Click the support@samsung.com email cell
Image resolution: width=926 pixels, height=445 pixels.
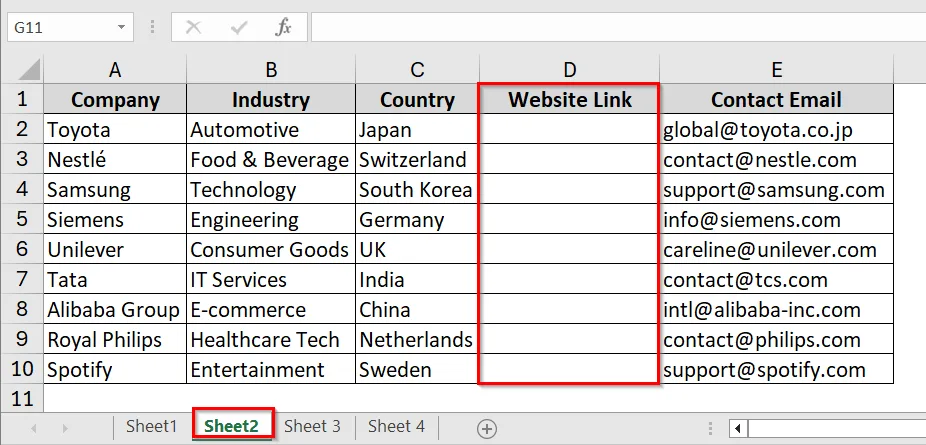(777, 189)
